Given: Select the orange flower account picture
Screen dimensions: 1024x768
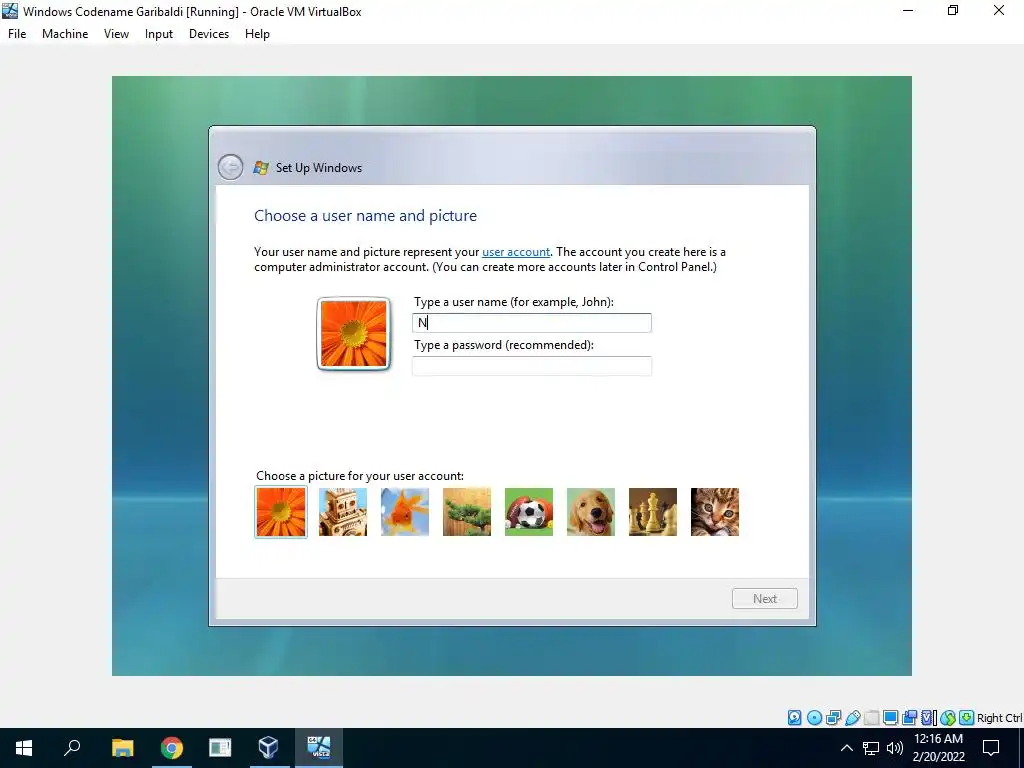Looking at the screenshot, I should [x=281, y=512].
